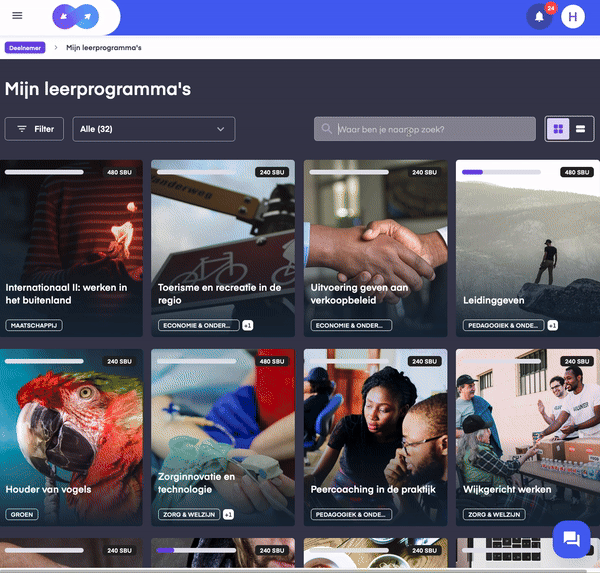This screenshot has width=600, height=573.
Task: Click the GROEN tag
Action: tap(22, 514)
